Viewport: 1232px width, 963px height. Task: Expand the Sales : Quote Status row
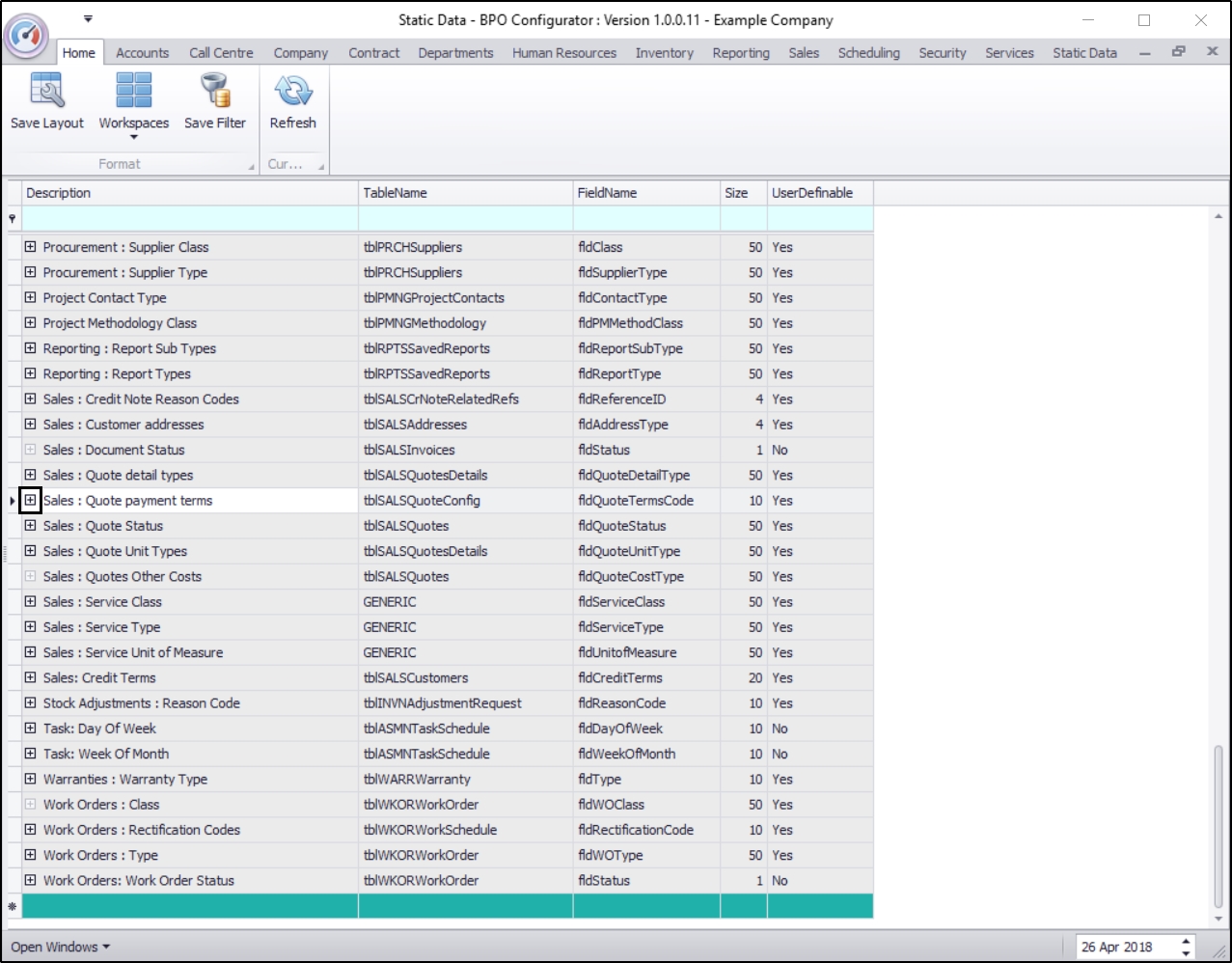click(30, 526)
